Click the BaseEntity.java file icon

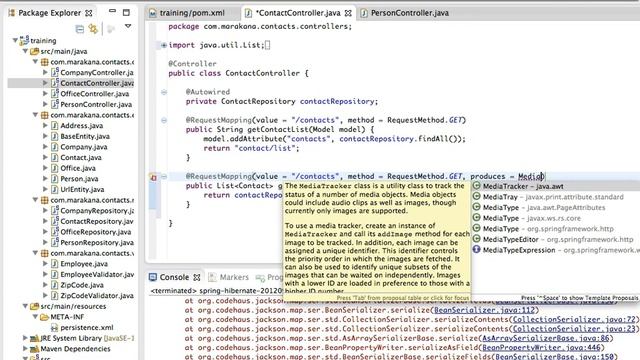[55, 136]
